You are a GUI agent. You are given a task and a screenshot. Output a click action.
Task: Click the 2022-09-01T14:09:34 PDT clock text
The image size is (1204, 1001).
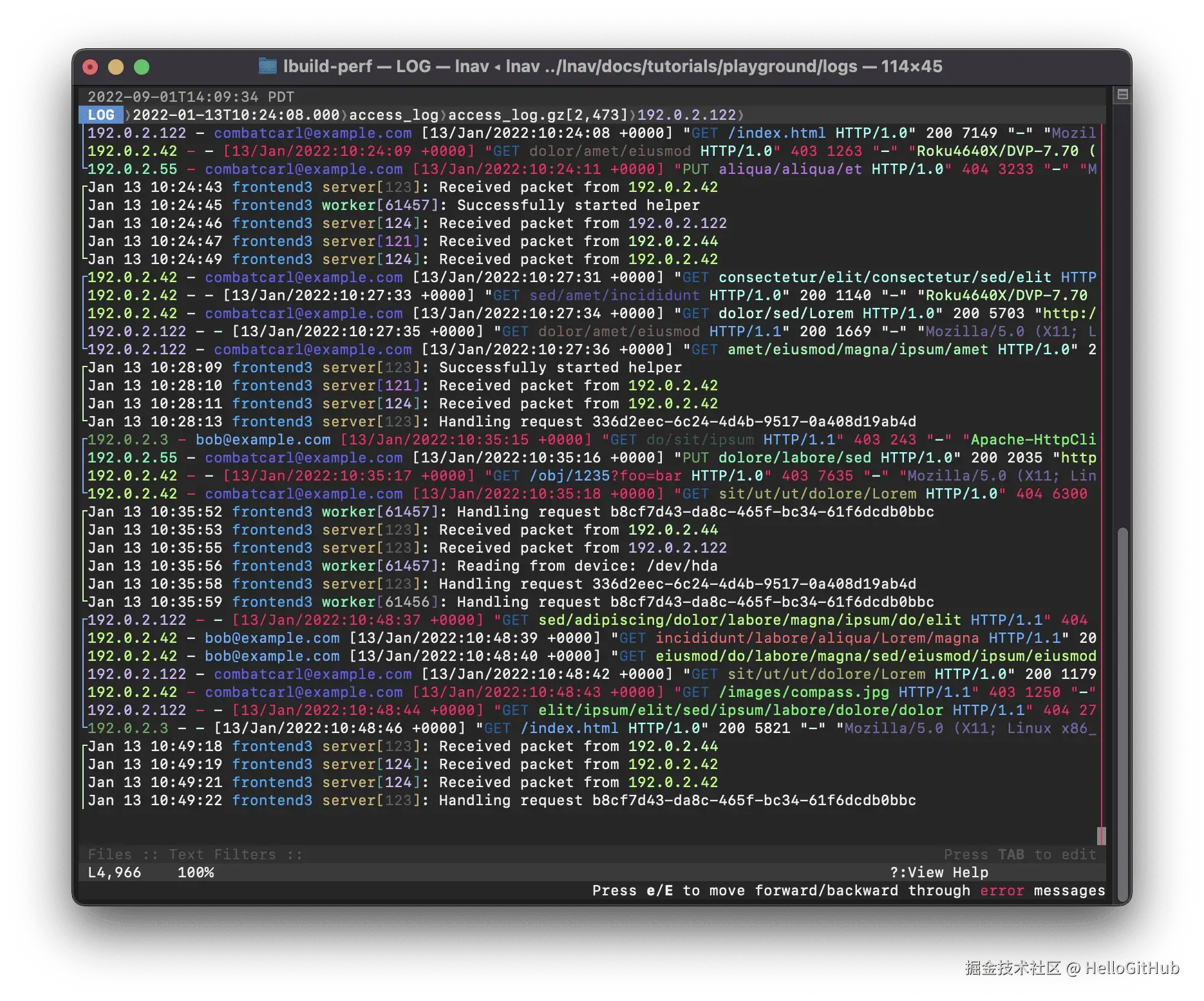(191, 97)
